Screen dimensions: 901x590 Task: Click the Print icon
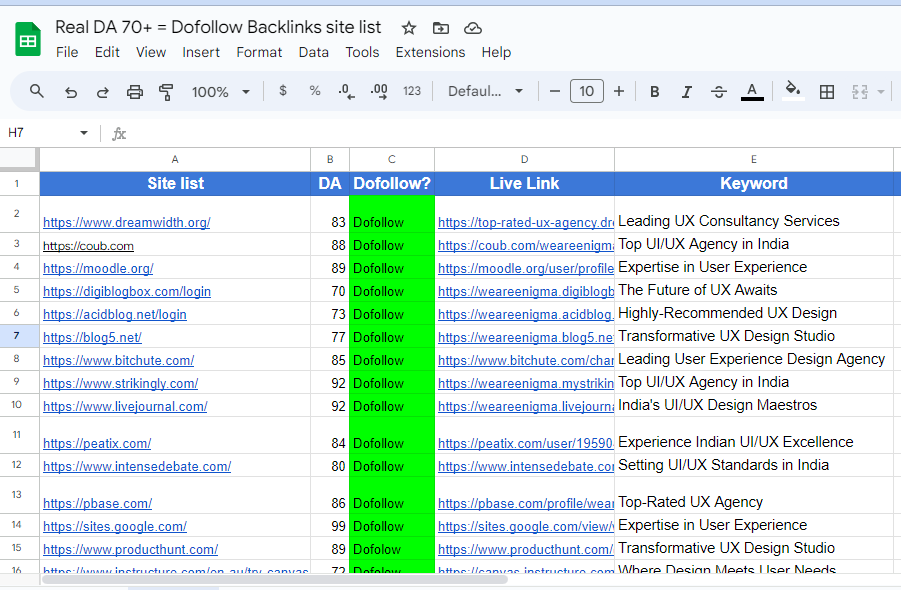point(134,91)
